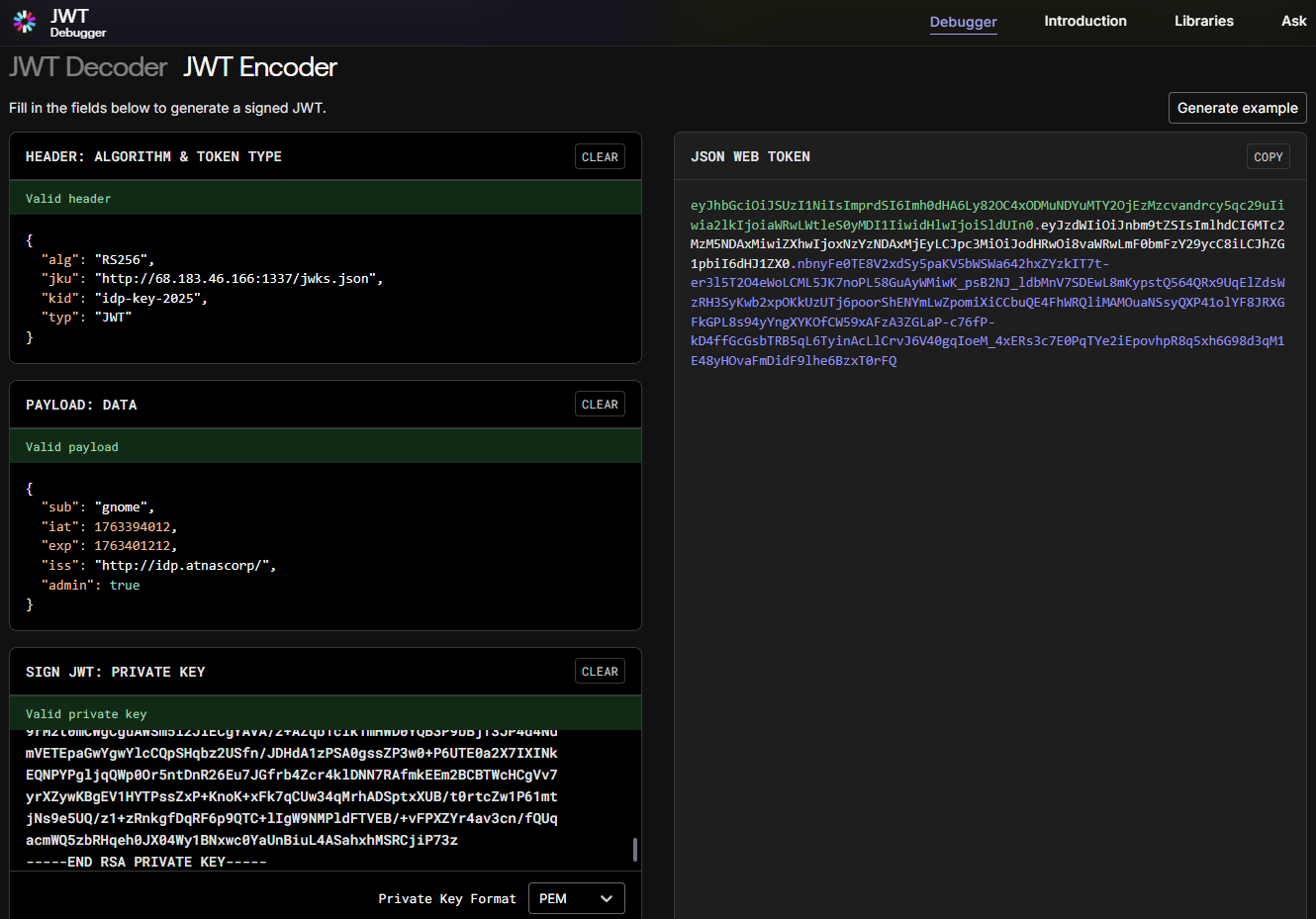1316x919 pixels.
Task: Switch to the JWT Decoder tab
Action: (88, 67)
